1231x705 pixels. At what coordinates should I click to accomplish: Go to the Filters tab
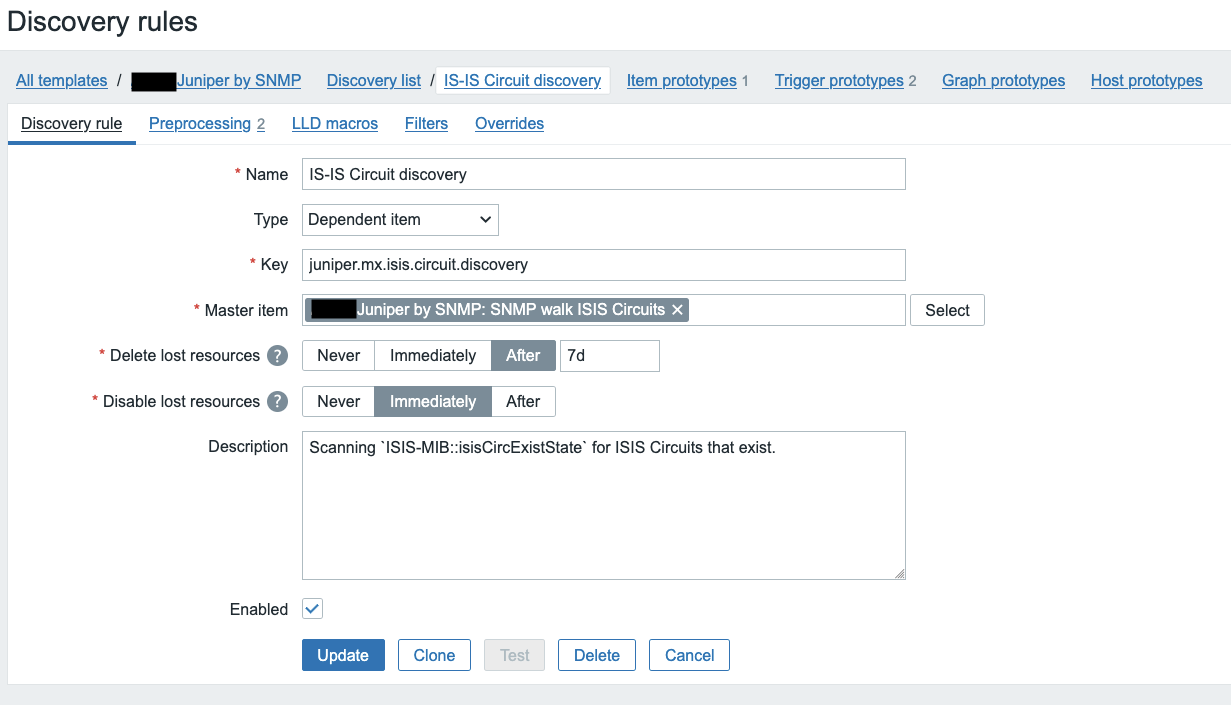pos(426,124)
